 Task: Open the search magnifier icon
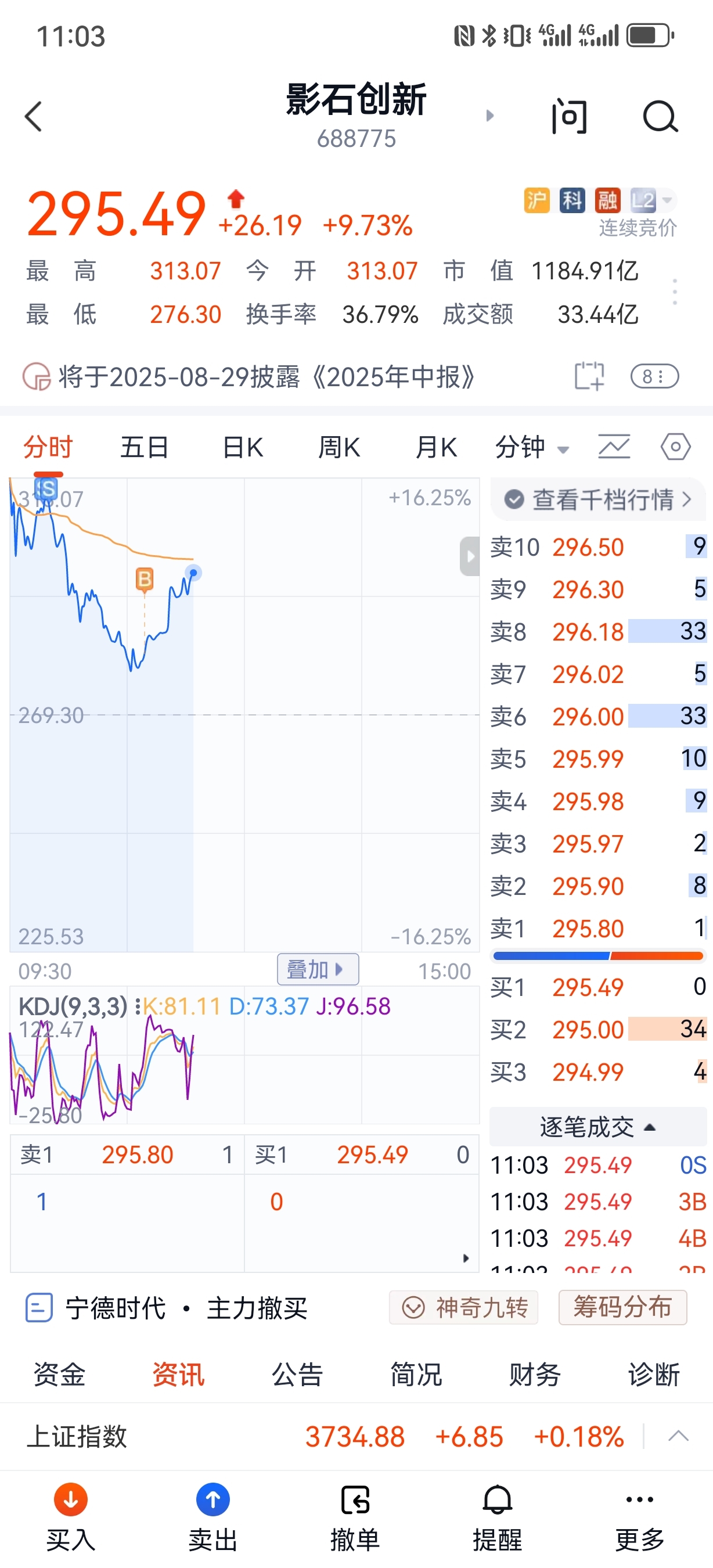pos(661,116)
